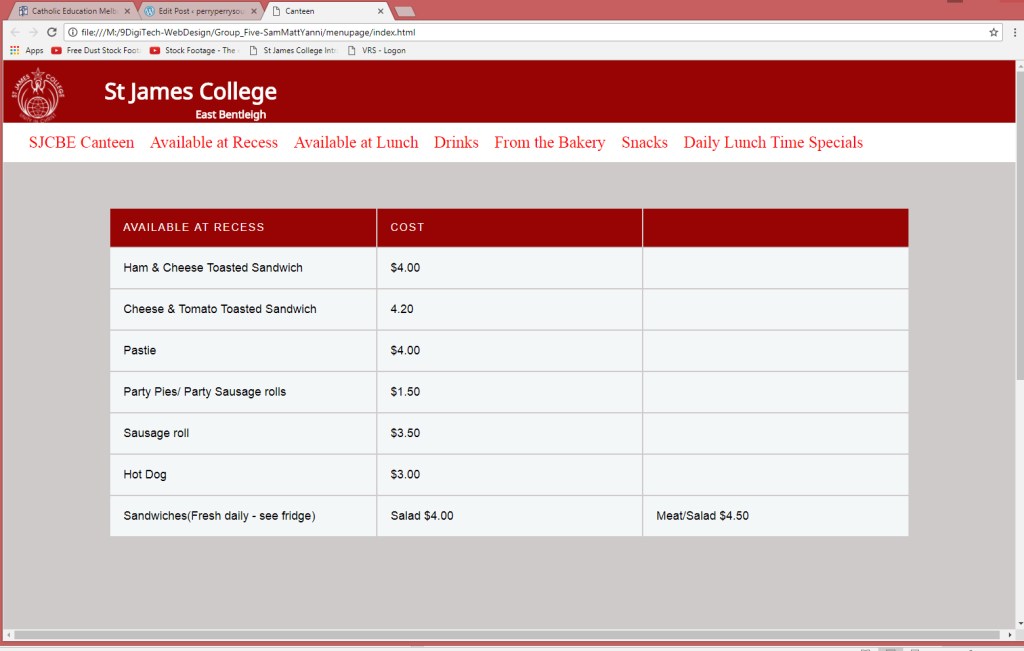Click the address bar URL field
The width and height of the screenshot is (1024, 651).
coord(500,32)
